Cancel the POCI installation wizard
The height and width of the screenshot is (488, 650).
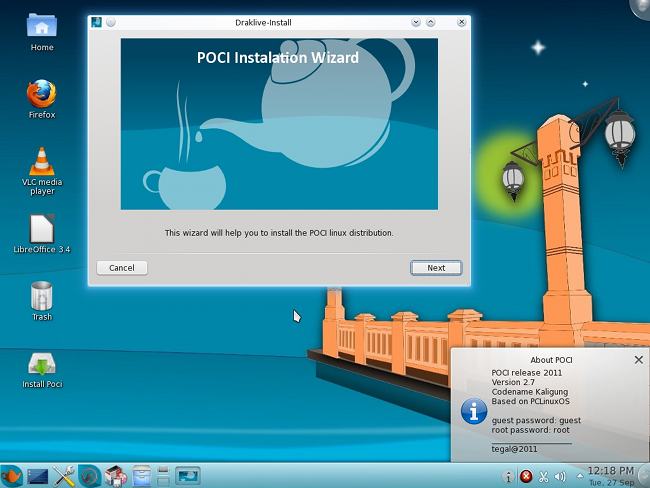tap(121, 268)
